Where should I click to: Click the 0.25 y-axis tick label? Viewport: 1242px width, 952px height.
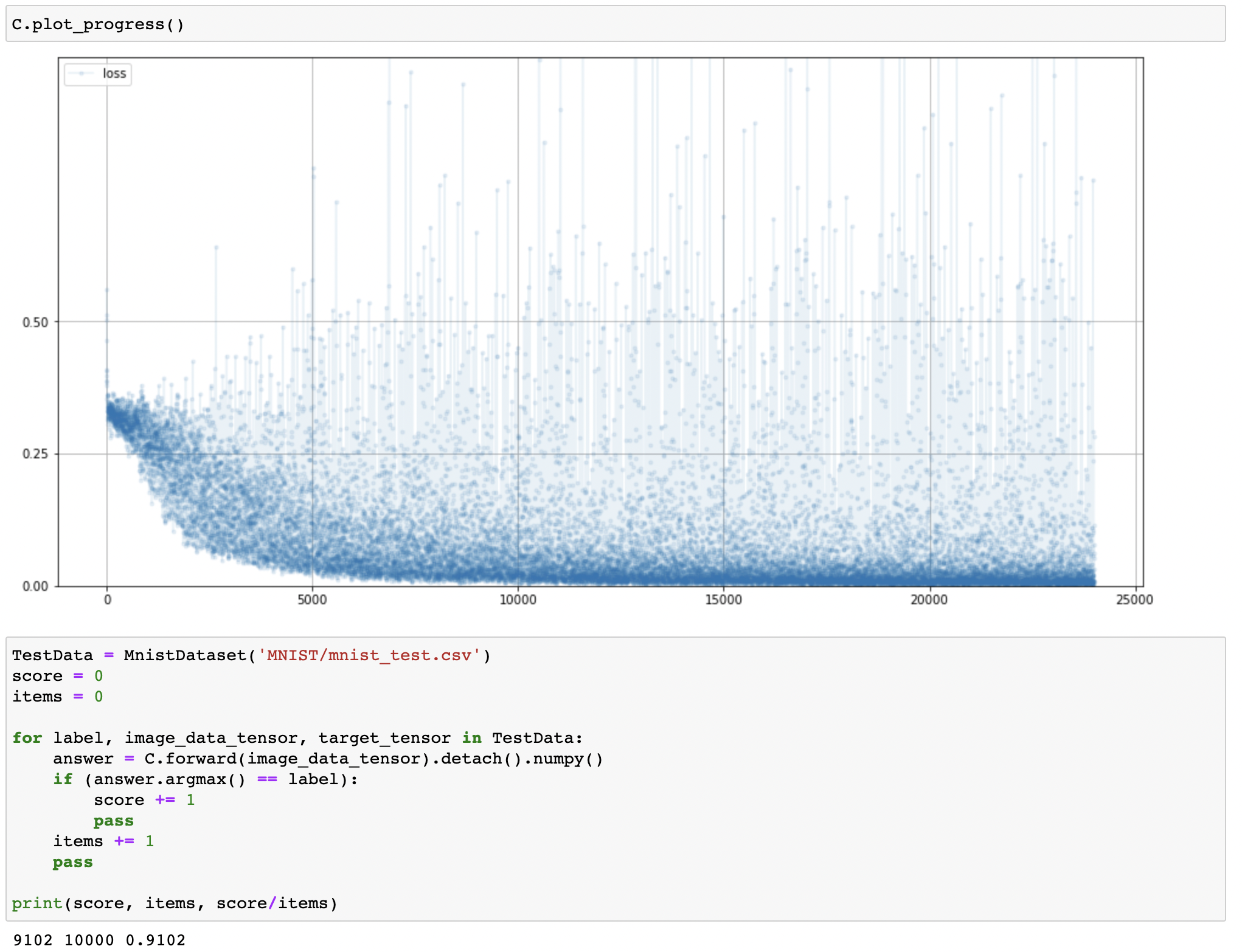point(35,454)
